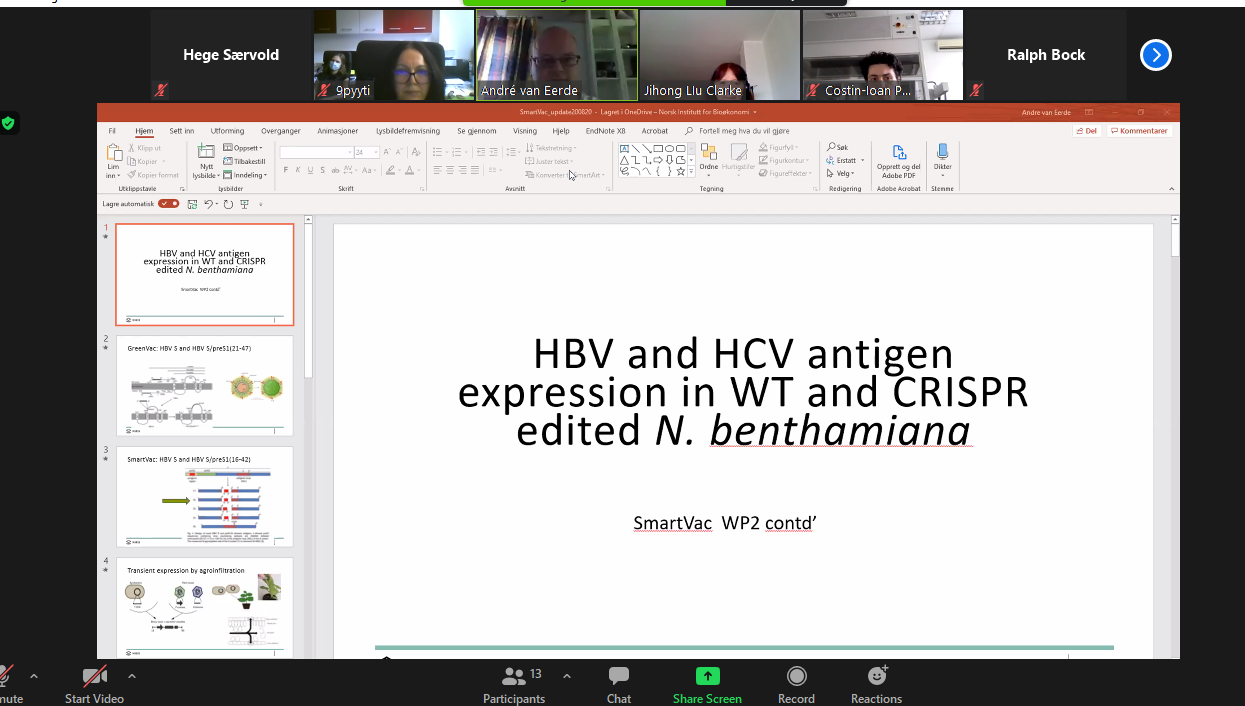This screenshot has height=706, width=1245.
Task: Click Opprett og del Adobe PDF
Action: tap(899, 153)
